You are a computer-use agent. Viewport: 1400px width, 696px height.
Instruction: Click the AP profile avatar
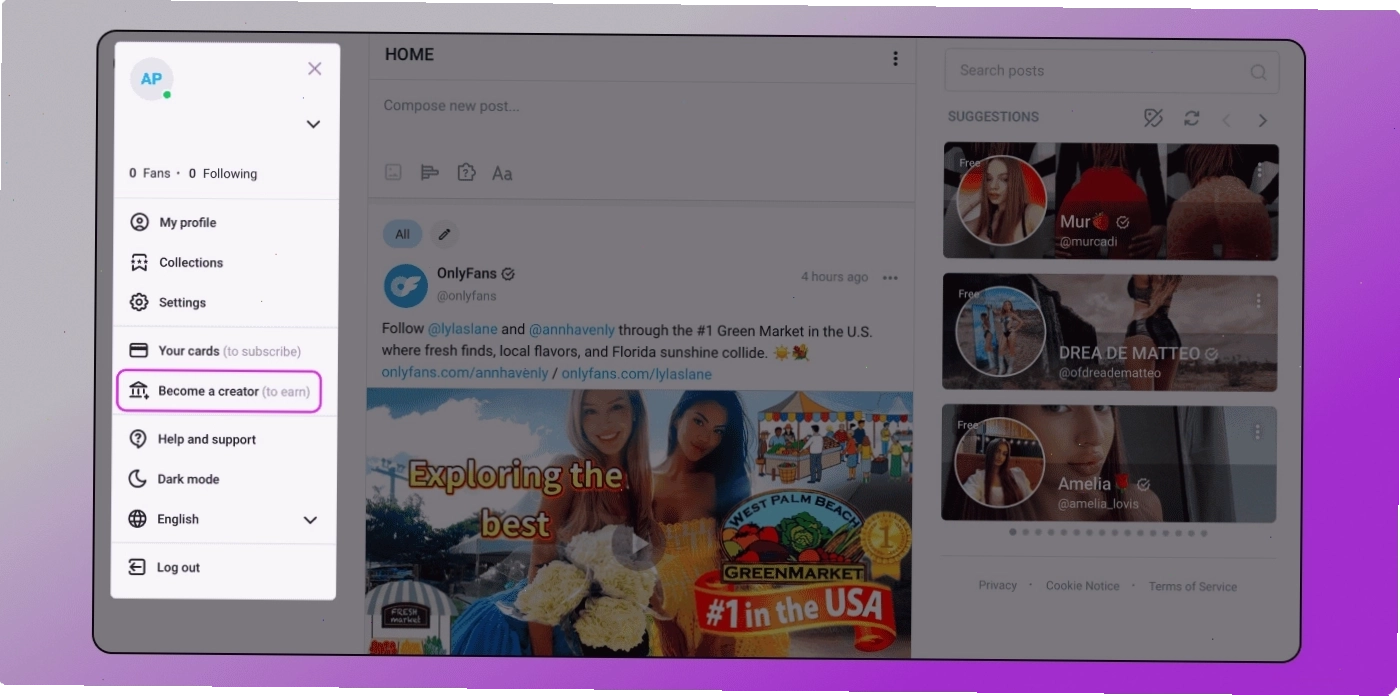[x=152, y=79]
